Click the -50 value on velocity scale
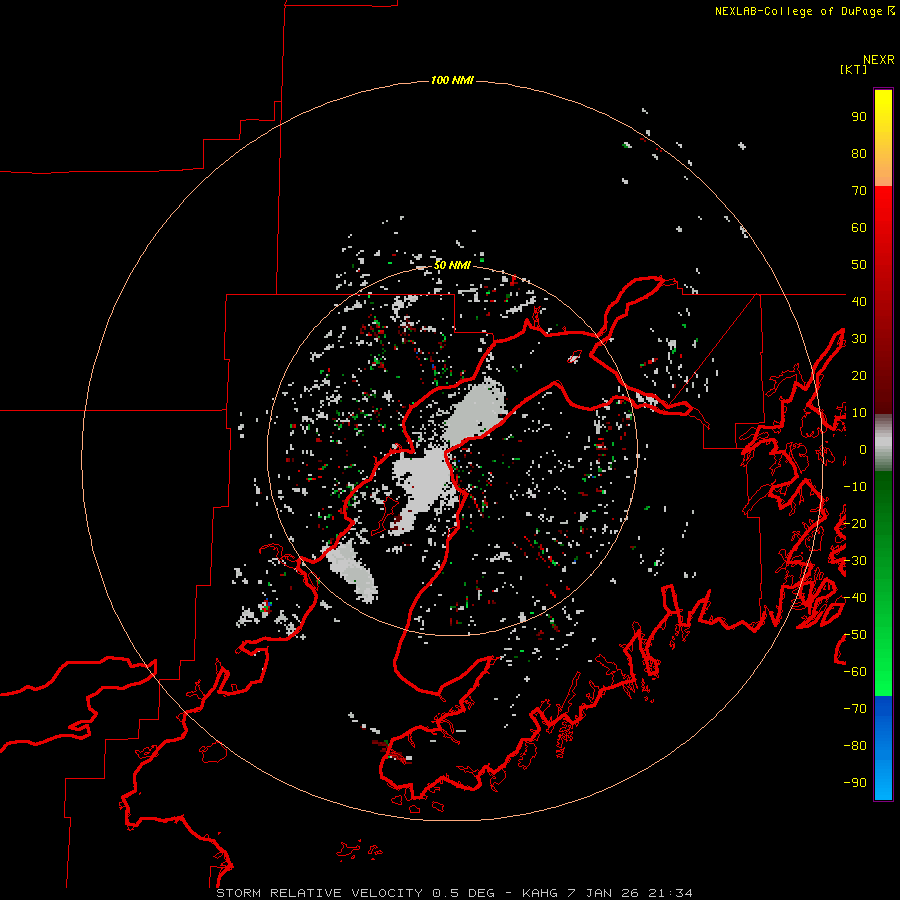Screen dimensions: 900x900 (x=855, y=635)
